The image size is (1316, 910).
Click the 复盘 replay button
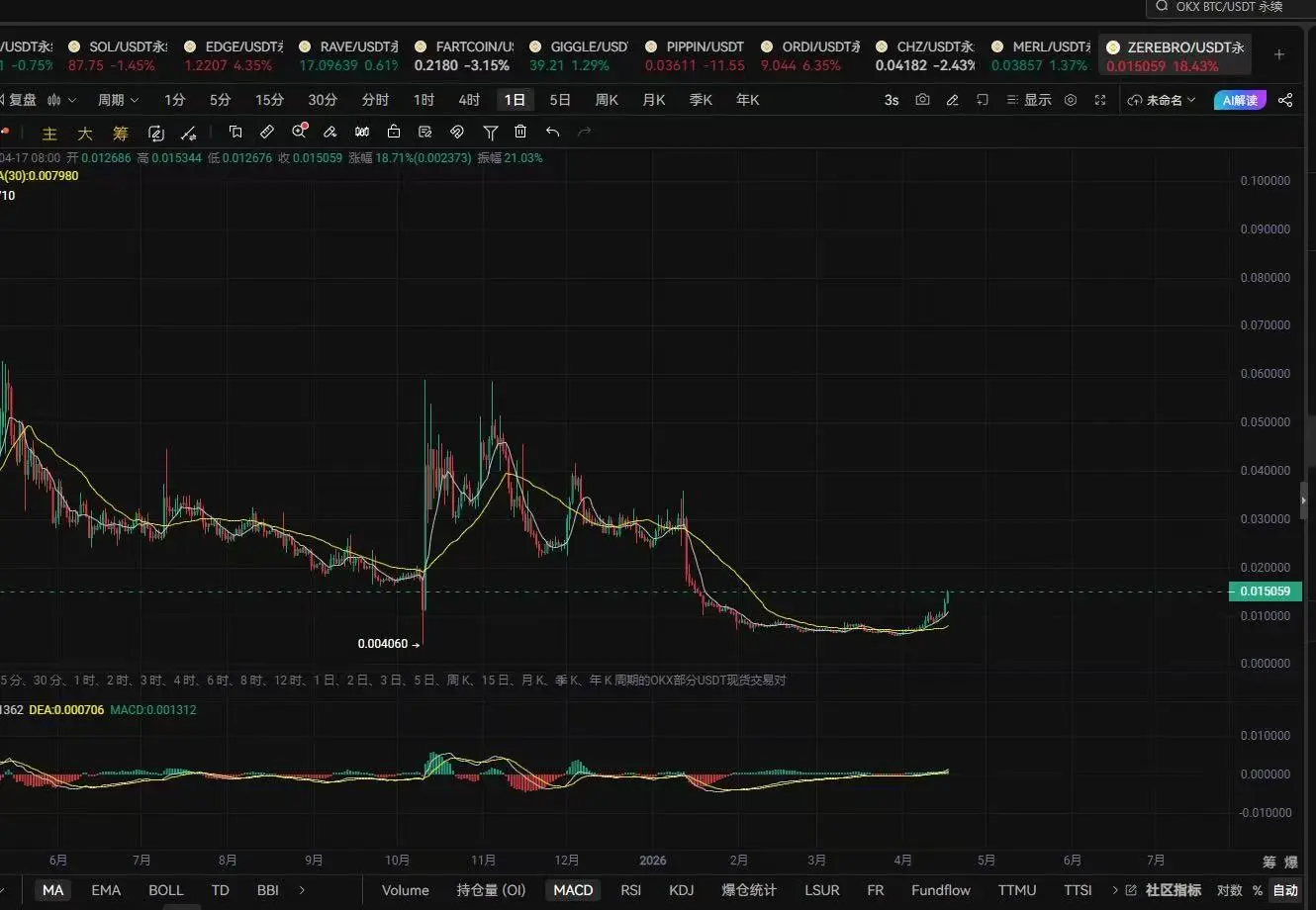click(x=19, y=100)
